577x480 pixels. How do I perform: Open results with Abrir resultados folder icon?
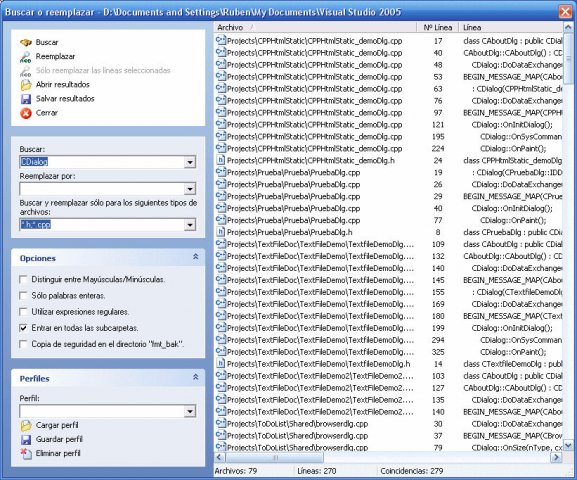pos(26,85)
